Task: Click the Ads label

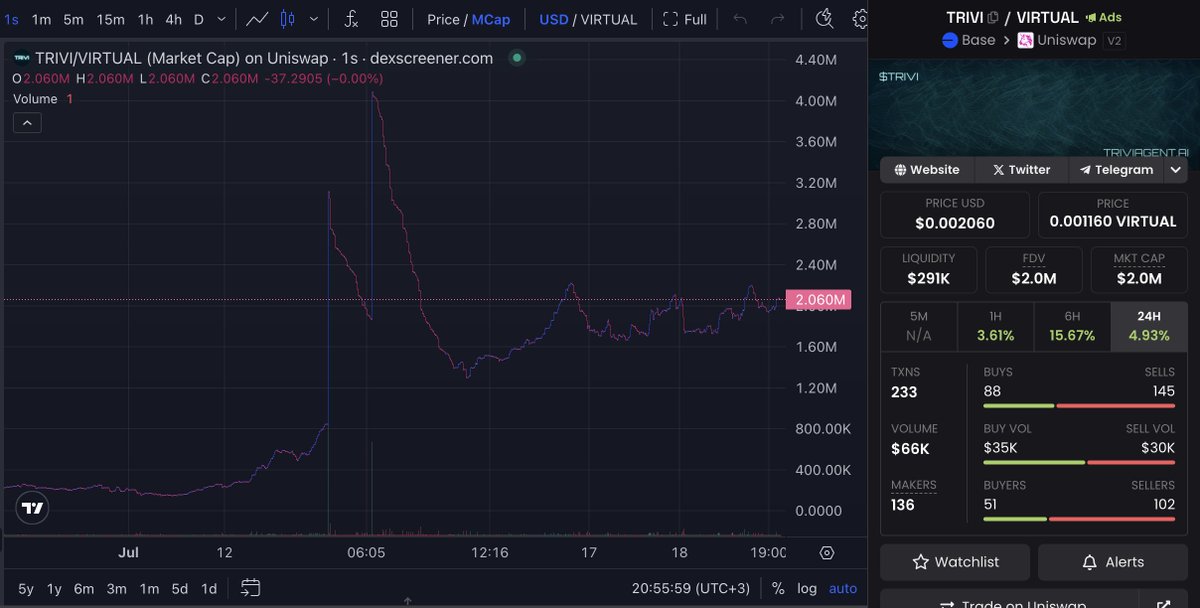Action: pyautogui.click(x=1103, y=17)
